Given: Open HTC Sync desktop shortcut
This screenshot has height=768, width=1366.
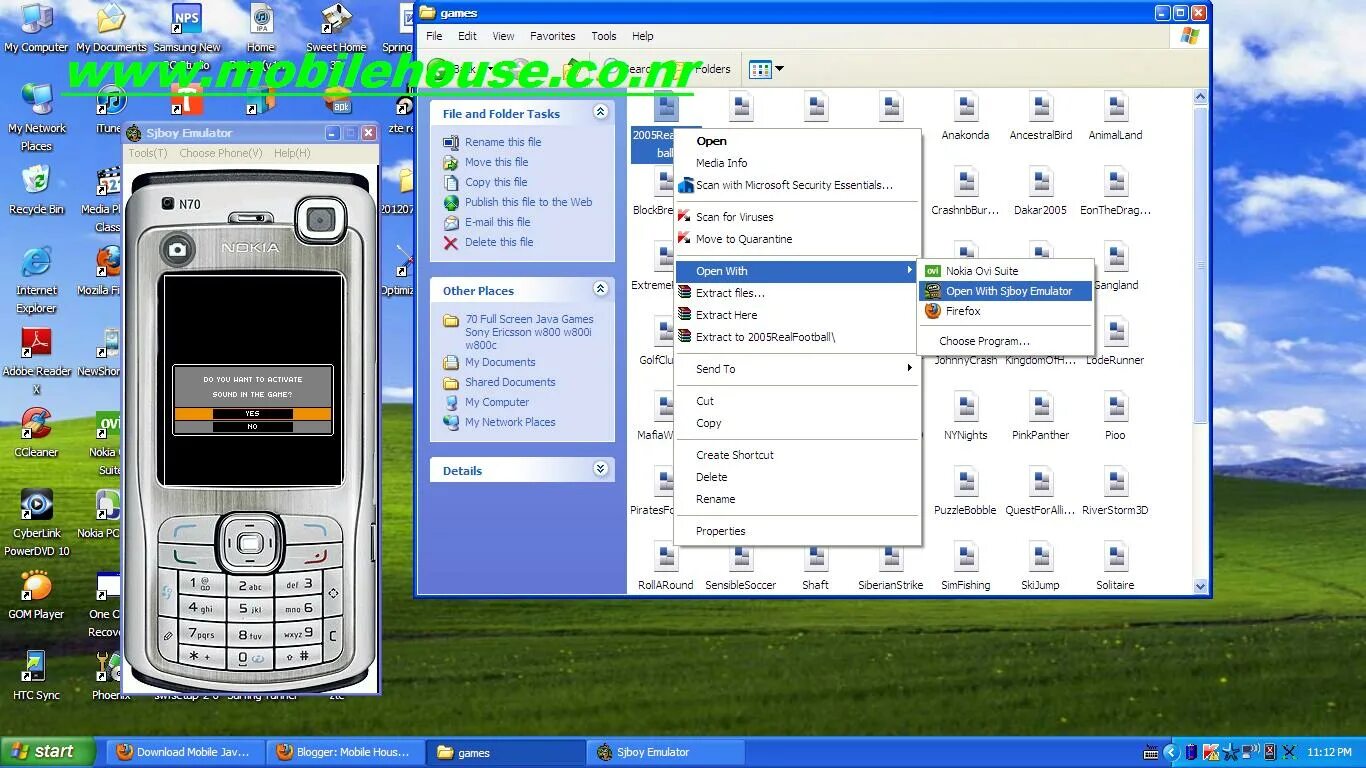Looking at the screenshot, I should tap(36, 676).
